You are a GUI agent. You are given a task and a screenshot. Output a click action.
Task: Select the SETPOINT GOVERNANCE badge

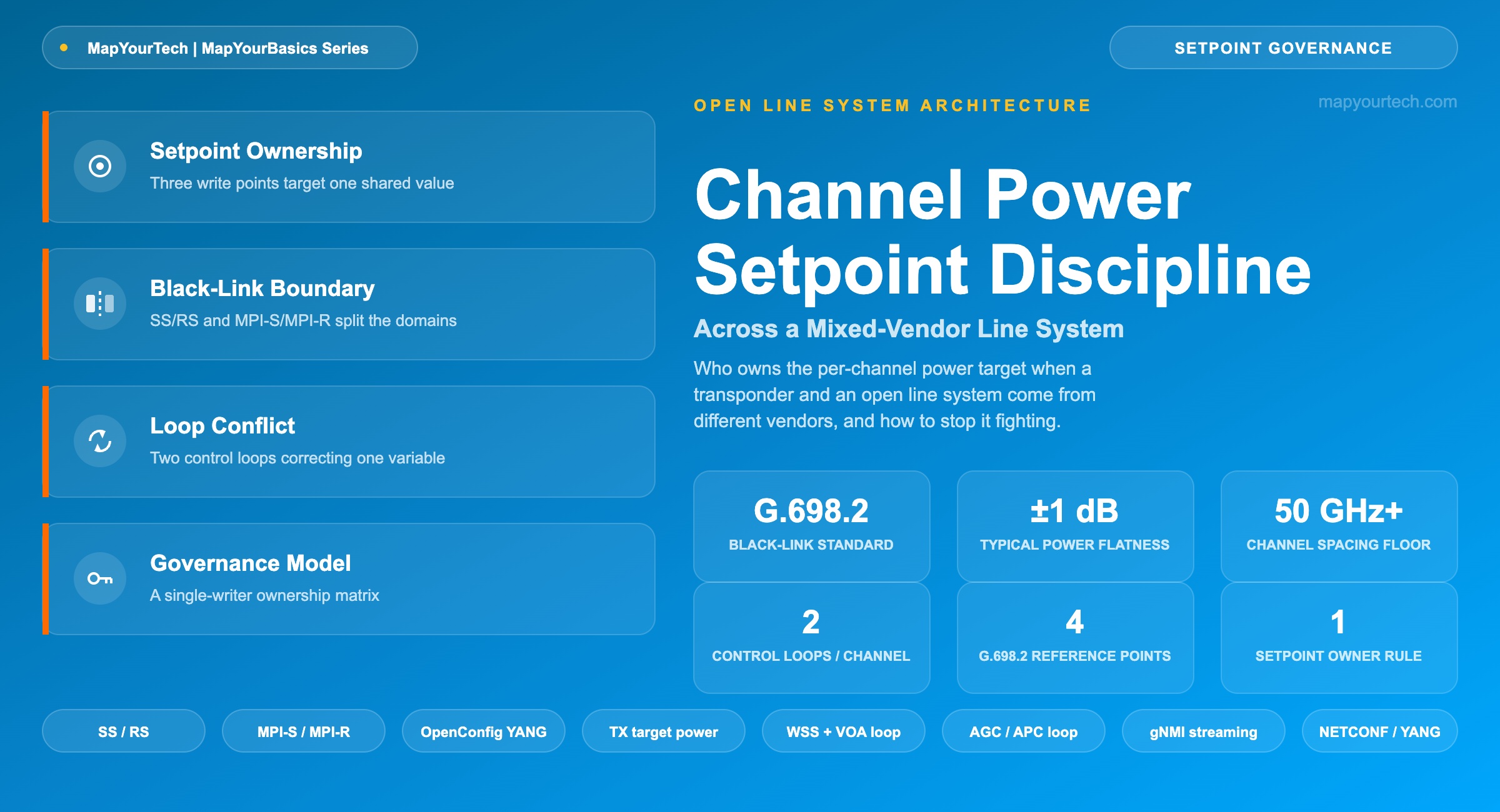point(1284,47)
